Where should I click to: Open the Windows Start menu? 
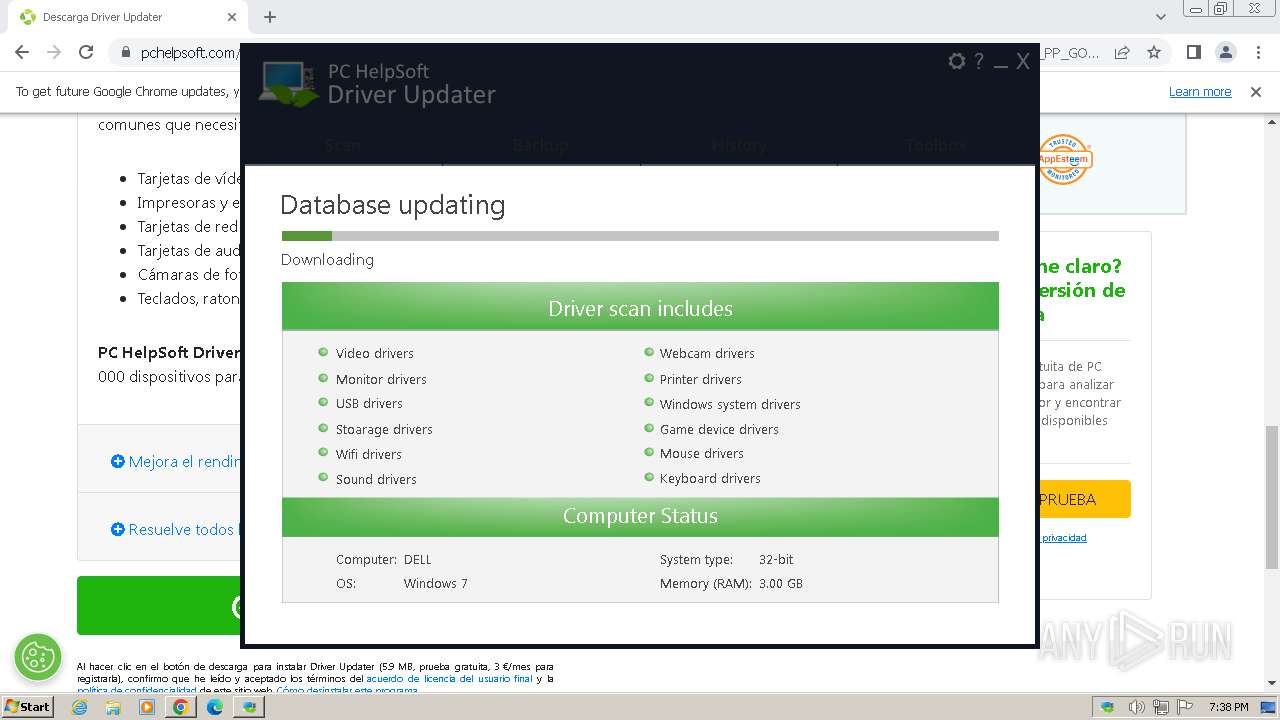point(28,706)
